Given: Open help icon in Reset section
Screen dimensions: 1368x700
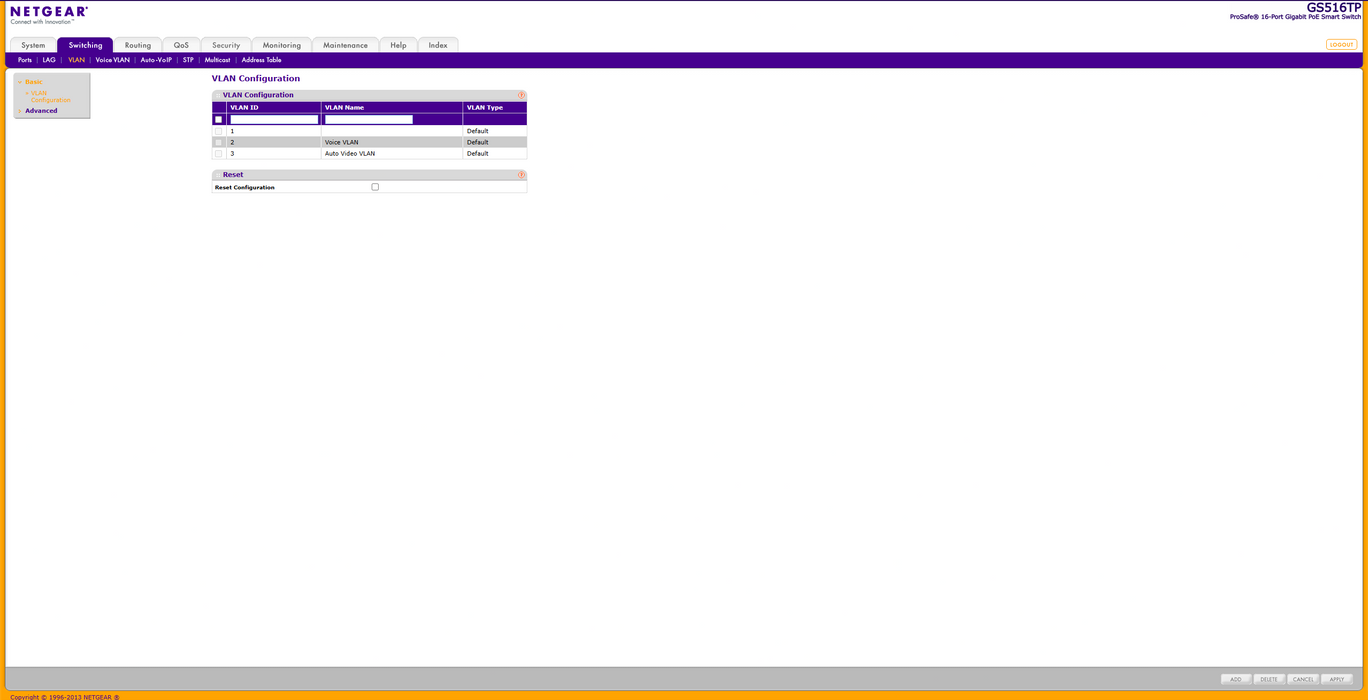Looking at the screenshot, I should coord(521,175).
